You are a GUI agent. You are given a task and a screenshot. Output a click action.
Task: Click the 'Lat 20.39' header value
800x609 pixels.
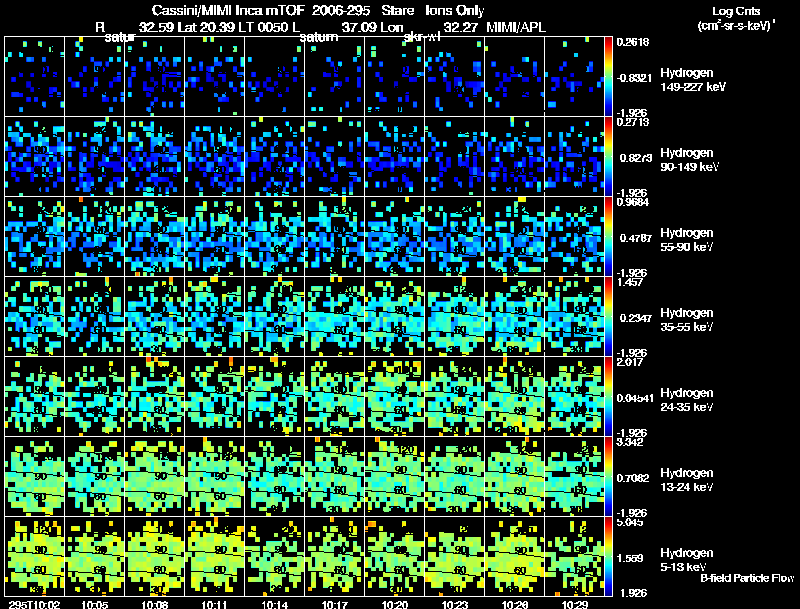click(x=206, y=27)
